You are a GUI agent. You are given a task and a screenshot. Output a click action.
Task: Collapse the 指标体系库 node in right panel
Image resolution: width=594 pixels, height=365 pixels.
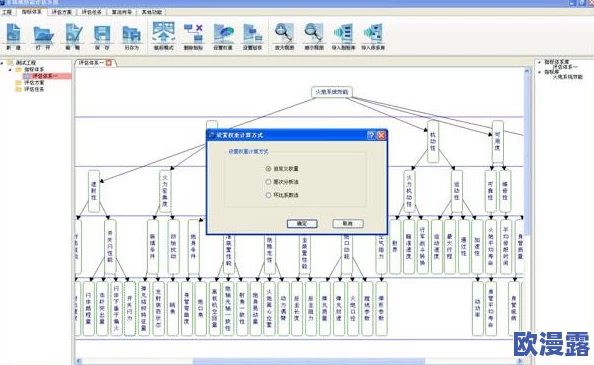539,62
